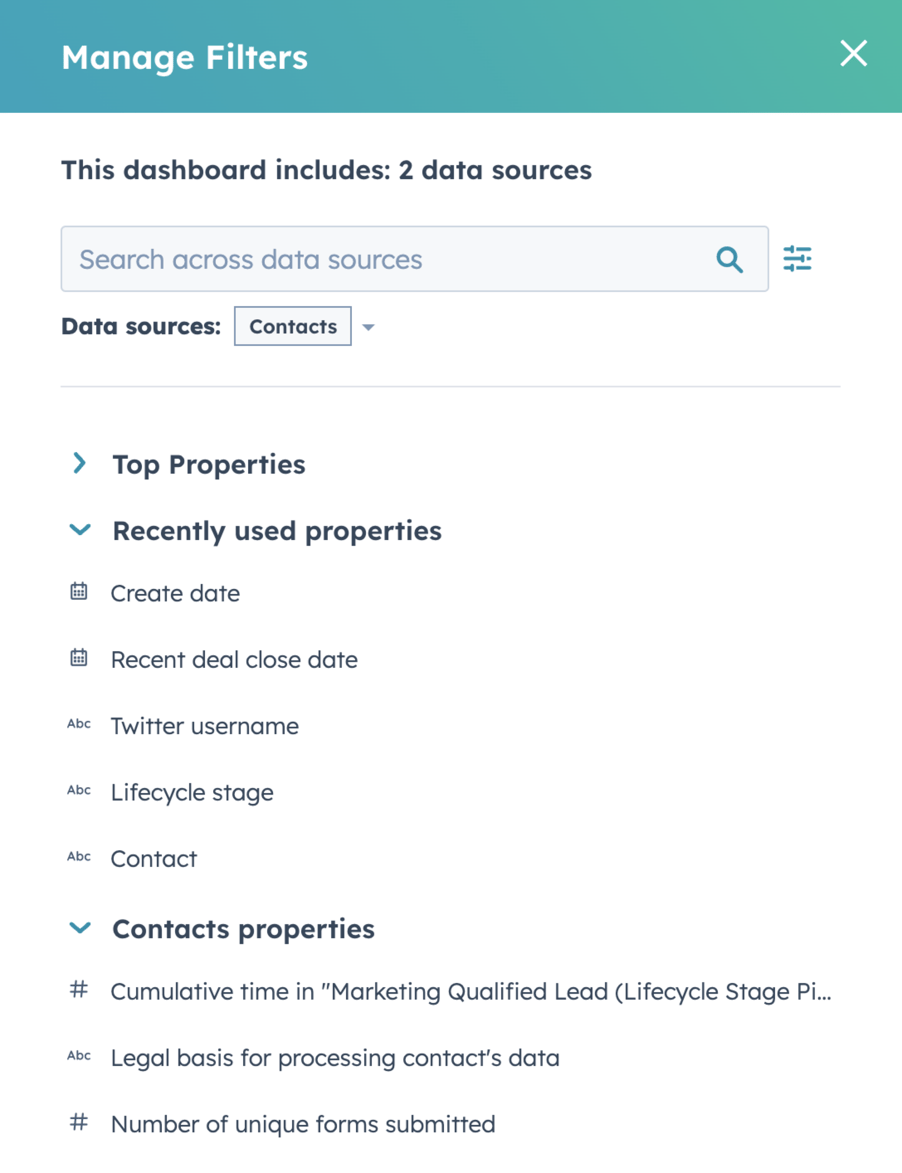Click the Abc icon next to Twitter username

tap(79, 724)
